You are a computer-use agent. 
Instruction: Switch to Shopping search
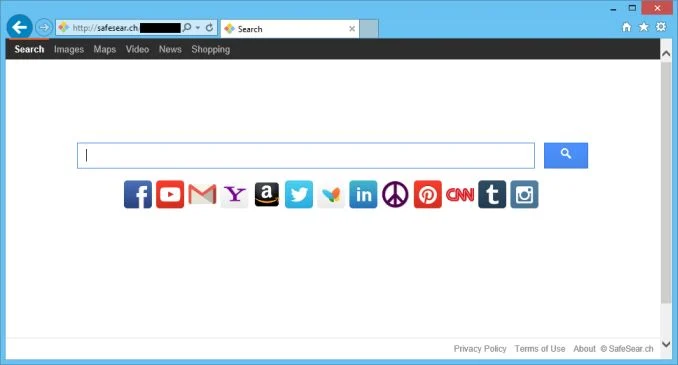211,49
